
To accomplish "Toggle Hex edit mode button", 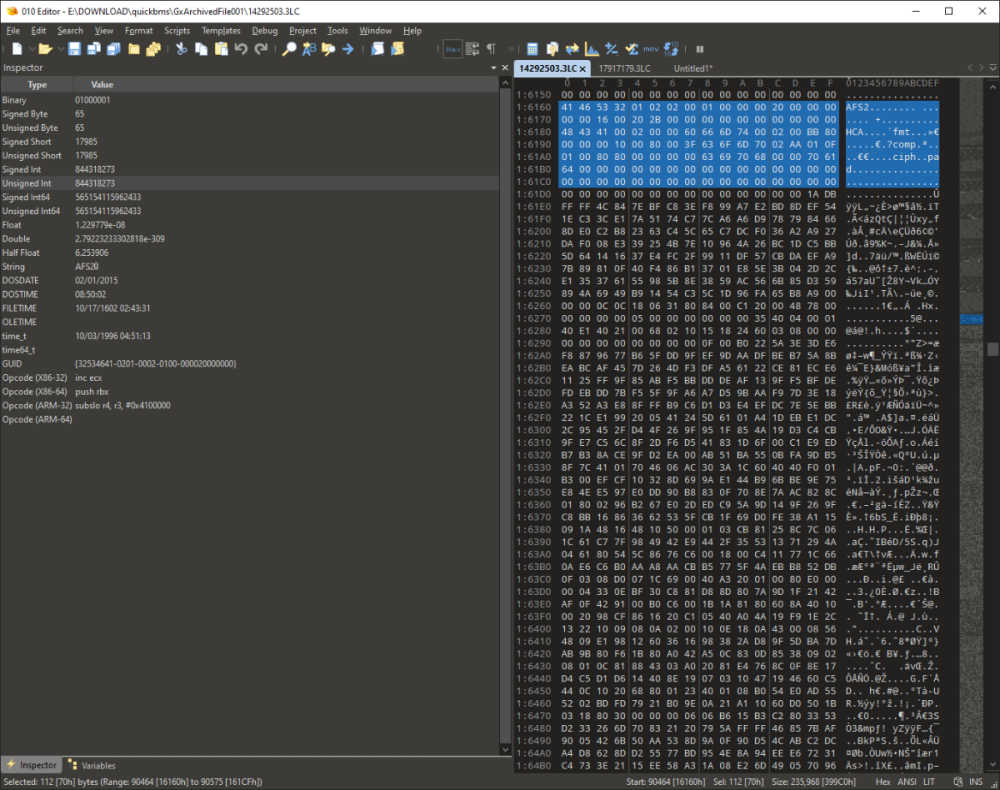I will 452,48.
